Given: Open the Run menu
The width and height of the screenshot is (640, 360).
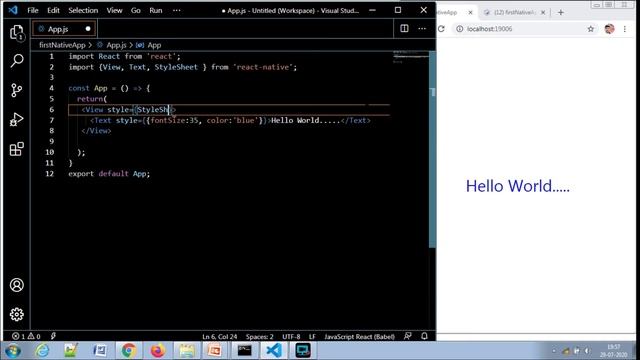Looking at the screenshot, I should (156, 10).
